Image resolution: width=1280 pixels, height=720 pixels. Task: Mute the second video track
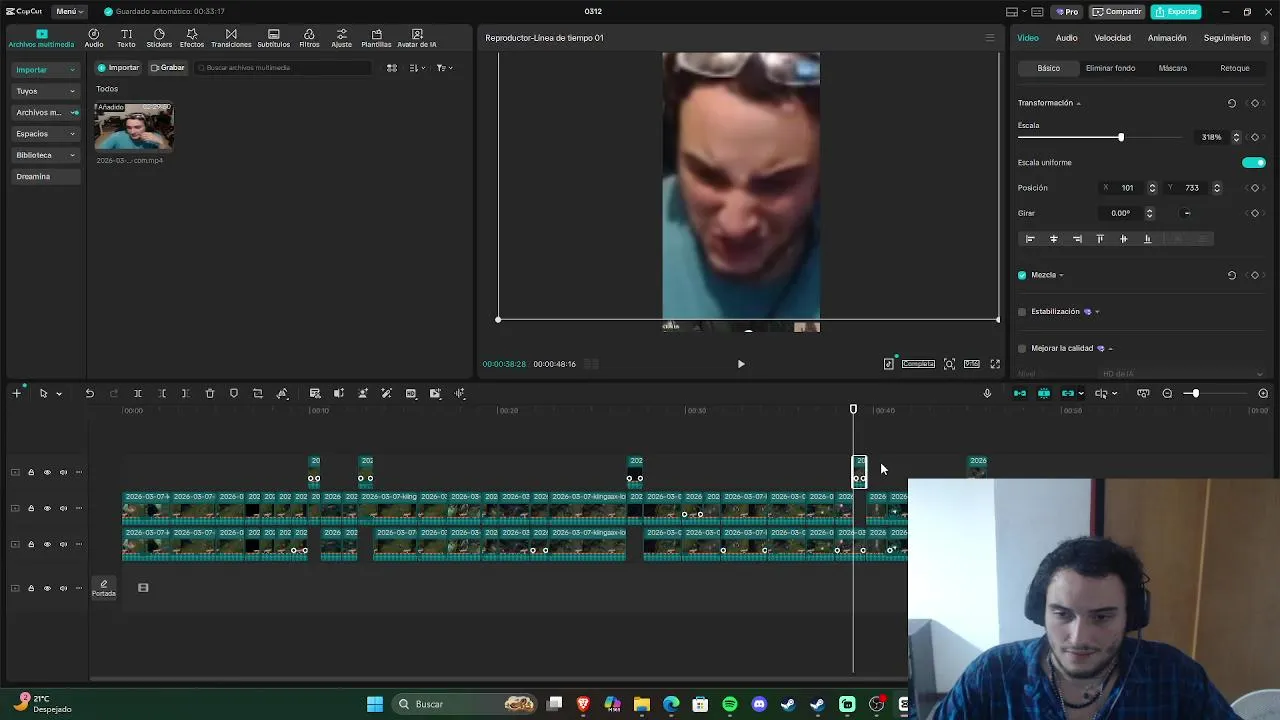(63, 509)
